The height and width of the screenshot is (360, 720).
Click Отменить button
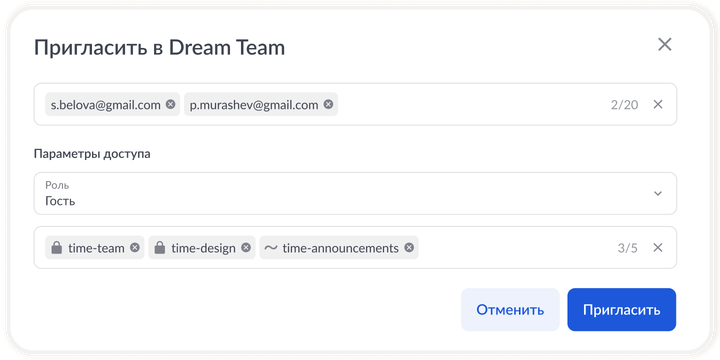(510, 309)
